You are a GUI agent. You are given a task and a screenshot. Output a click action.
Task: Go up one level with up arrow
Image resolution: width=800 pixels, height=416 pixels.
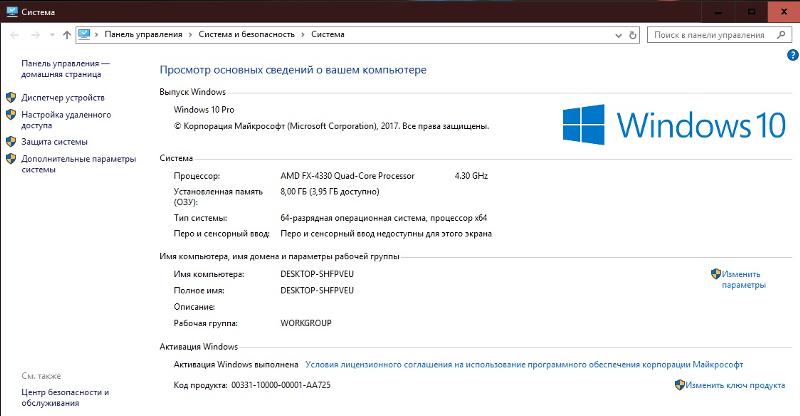coord(67,35)
